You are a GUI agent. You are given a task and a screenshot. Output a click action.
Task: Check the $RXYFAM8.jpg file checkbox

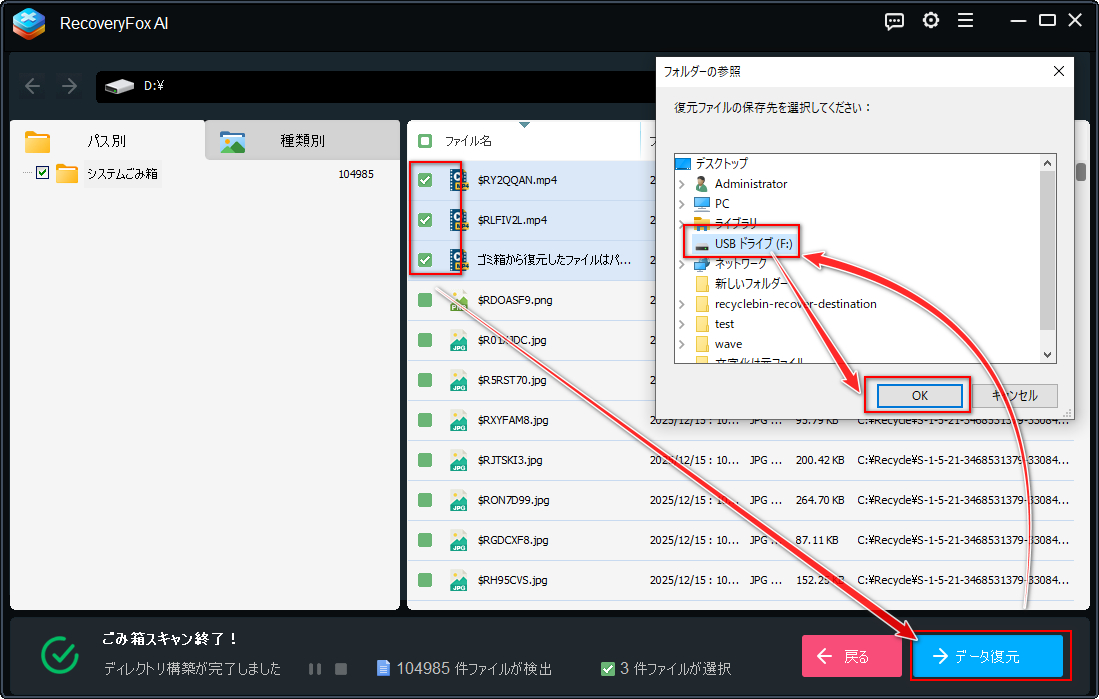(x=425, y=420)
